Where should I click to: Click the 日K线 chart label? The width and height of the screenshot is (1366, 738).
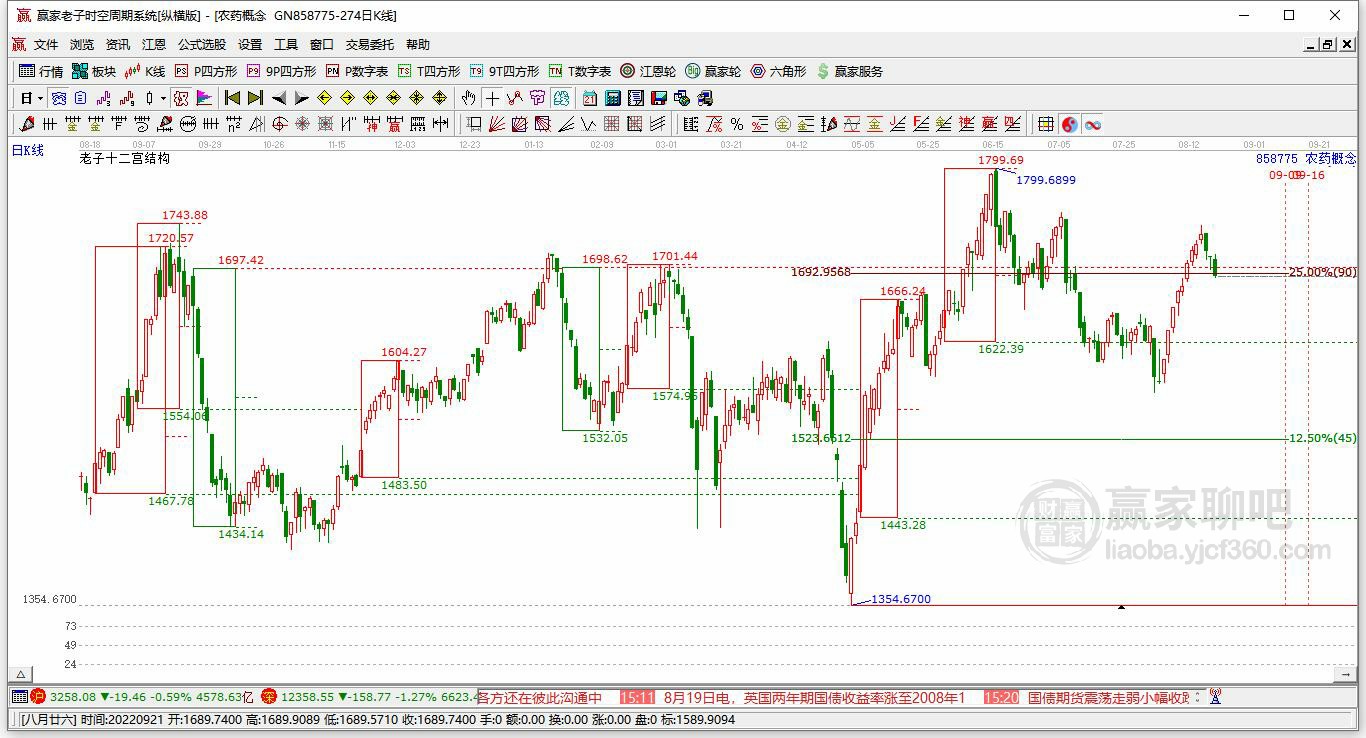click(x=28, y=150)
